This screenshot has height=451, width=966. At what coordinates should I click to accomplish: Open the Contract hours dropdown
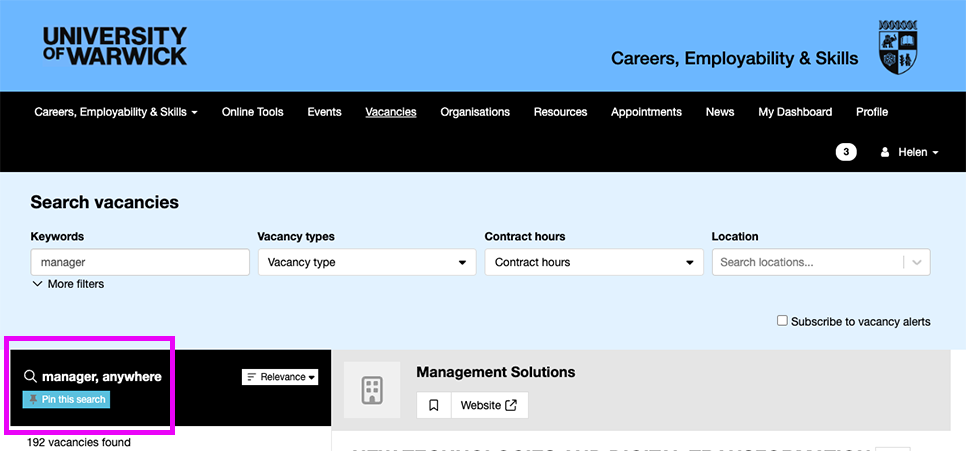pyautogui.click(x=594, y=262)
